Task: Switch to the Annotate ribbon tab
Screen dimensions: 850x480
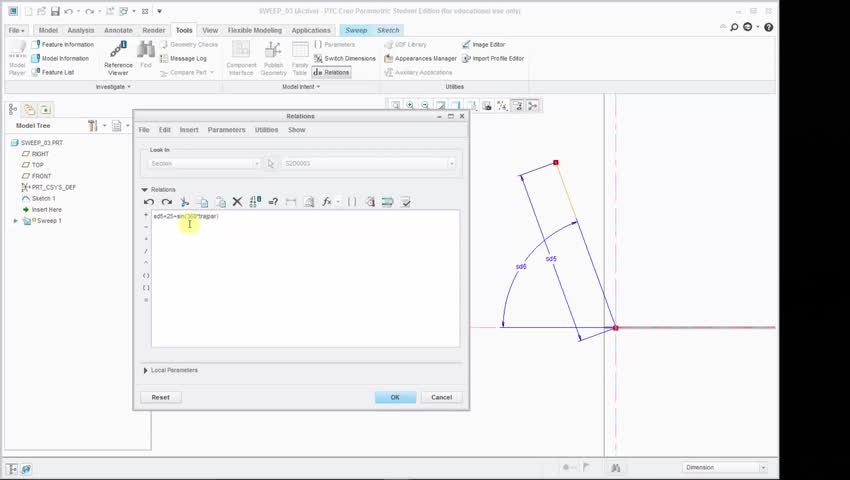Action: click(118, 30)
